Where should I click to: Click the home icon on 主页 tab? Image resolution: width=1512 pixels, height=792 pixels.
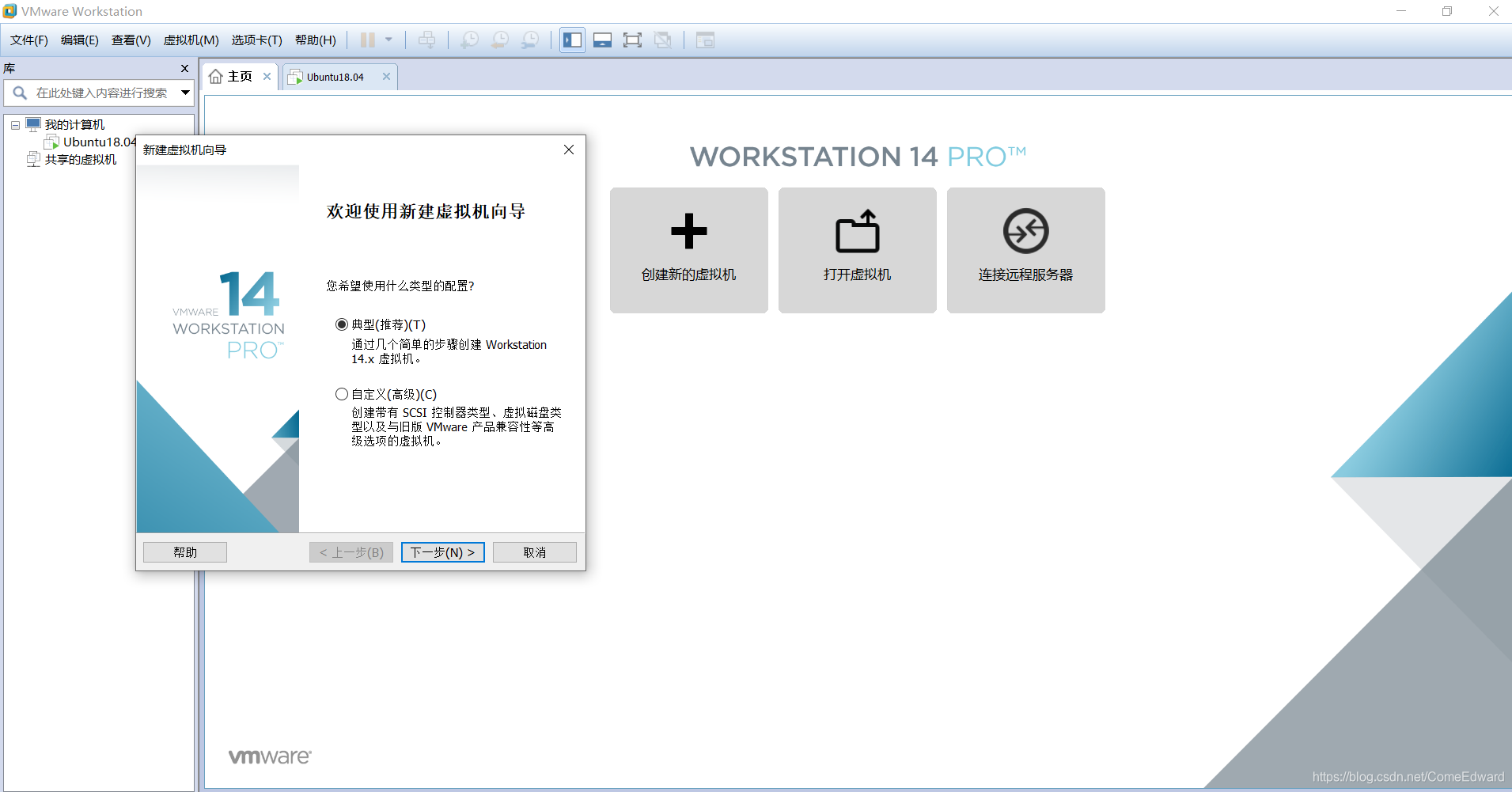215,77
